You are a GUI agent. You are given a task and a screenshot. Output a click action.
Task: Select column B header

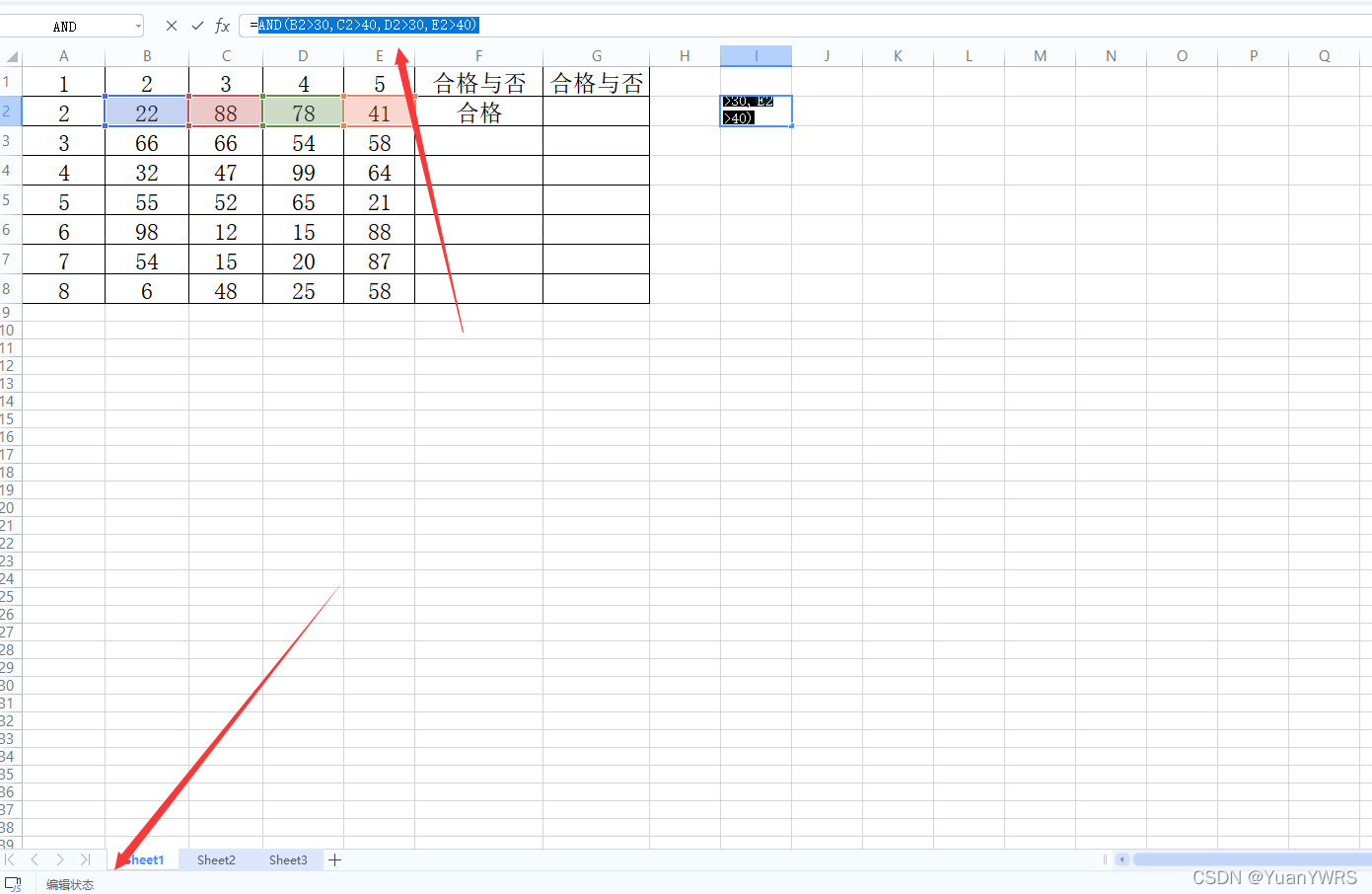pos(146,55)
